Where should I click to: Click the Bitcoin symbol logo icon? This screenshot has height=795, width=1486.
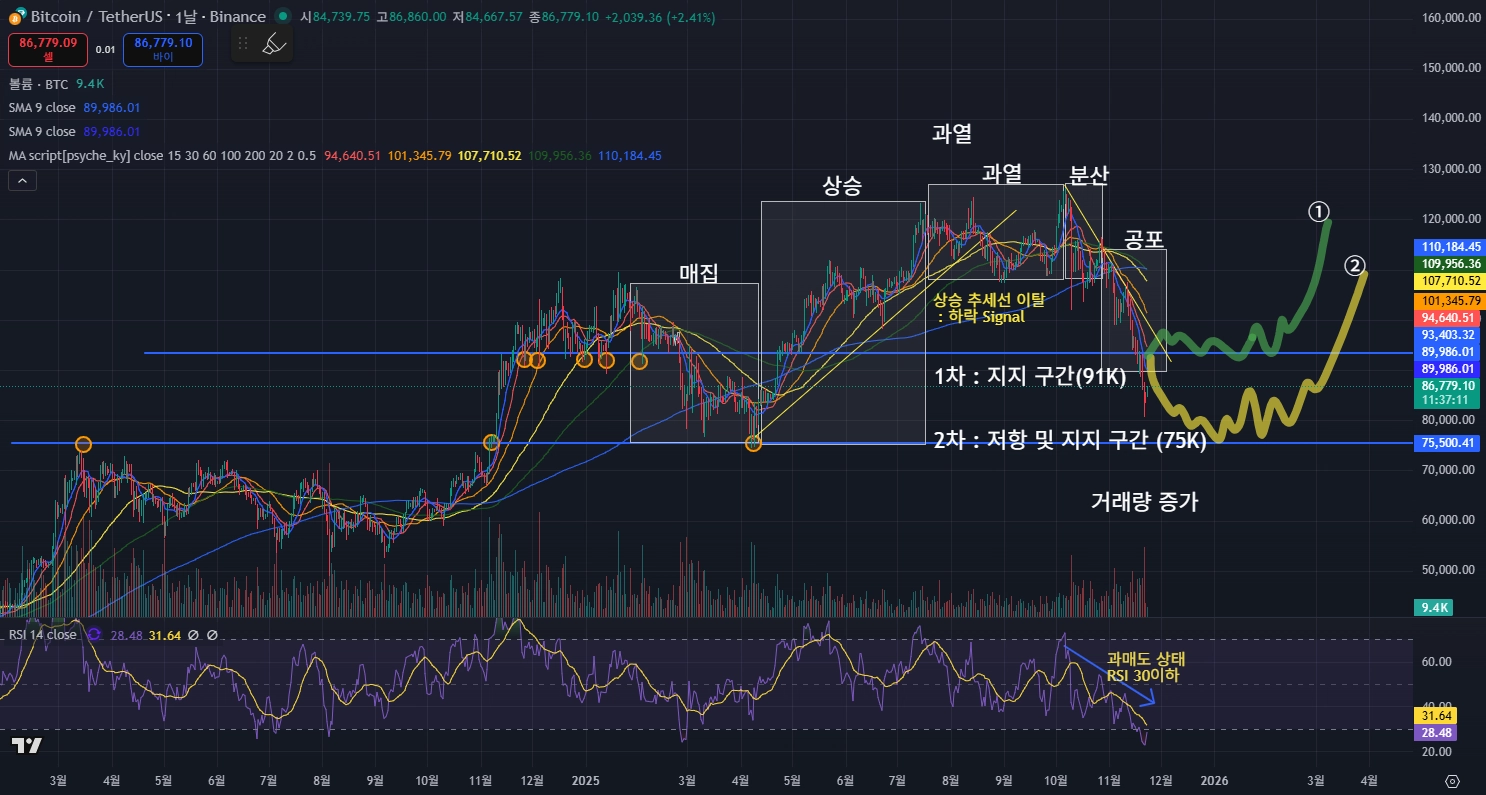17,17
